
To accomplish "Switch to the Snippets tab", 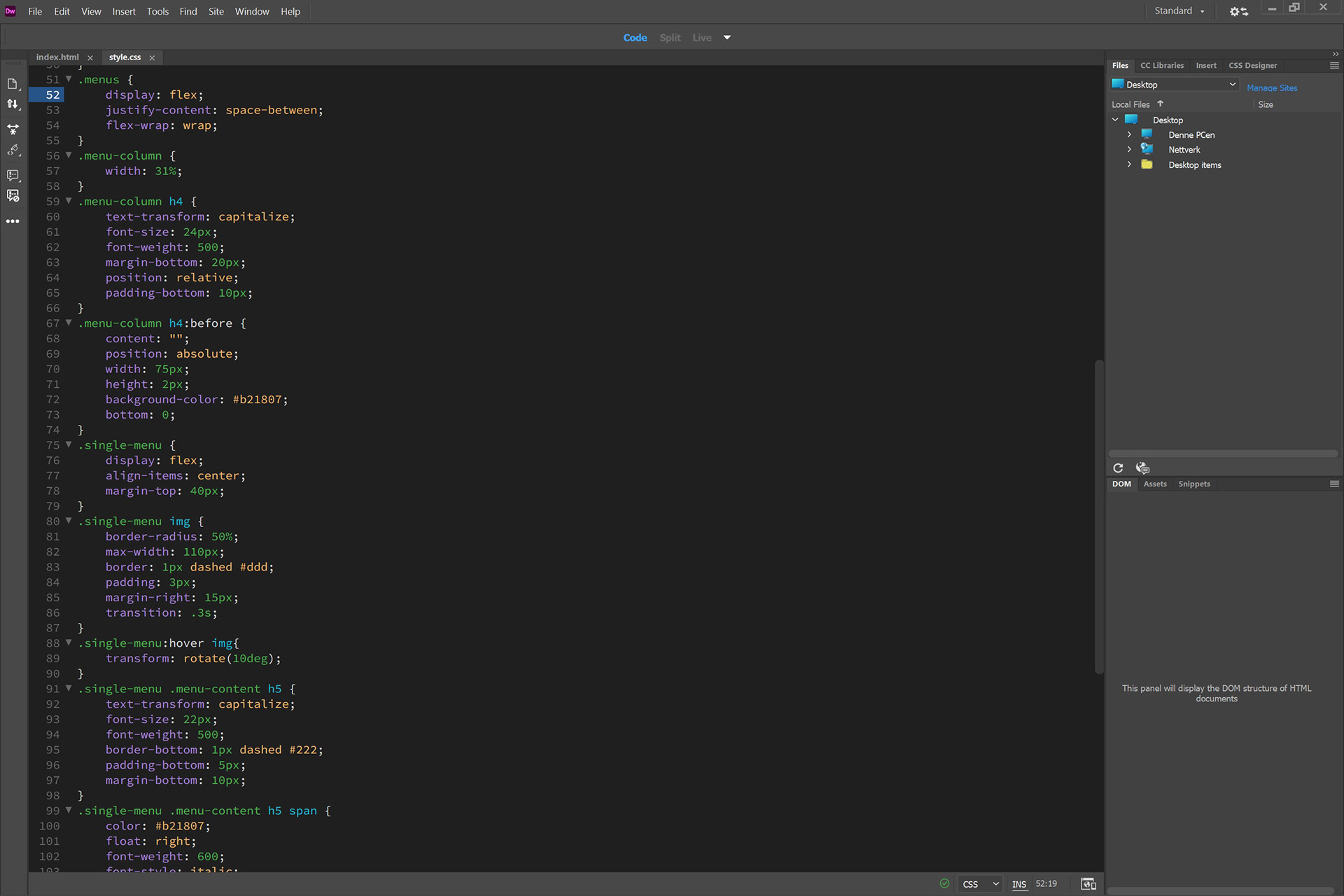I will (x=1193, y=484).
